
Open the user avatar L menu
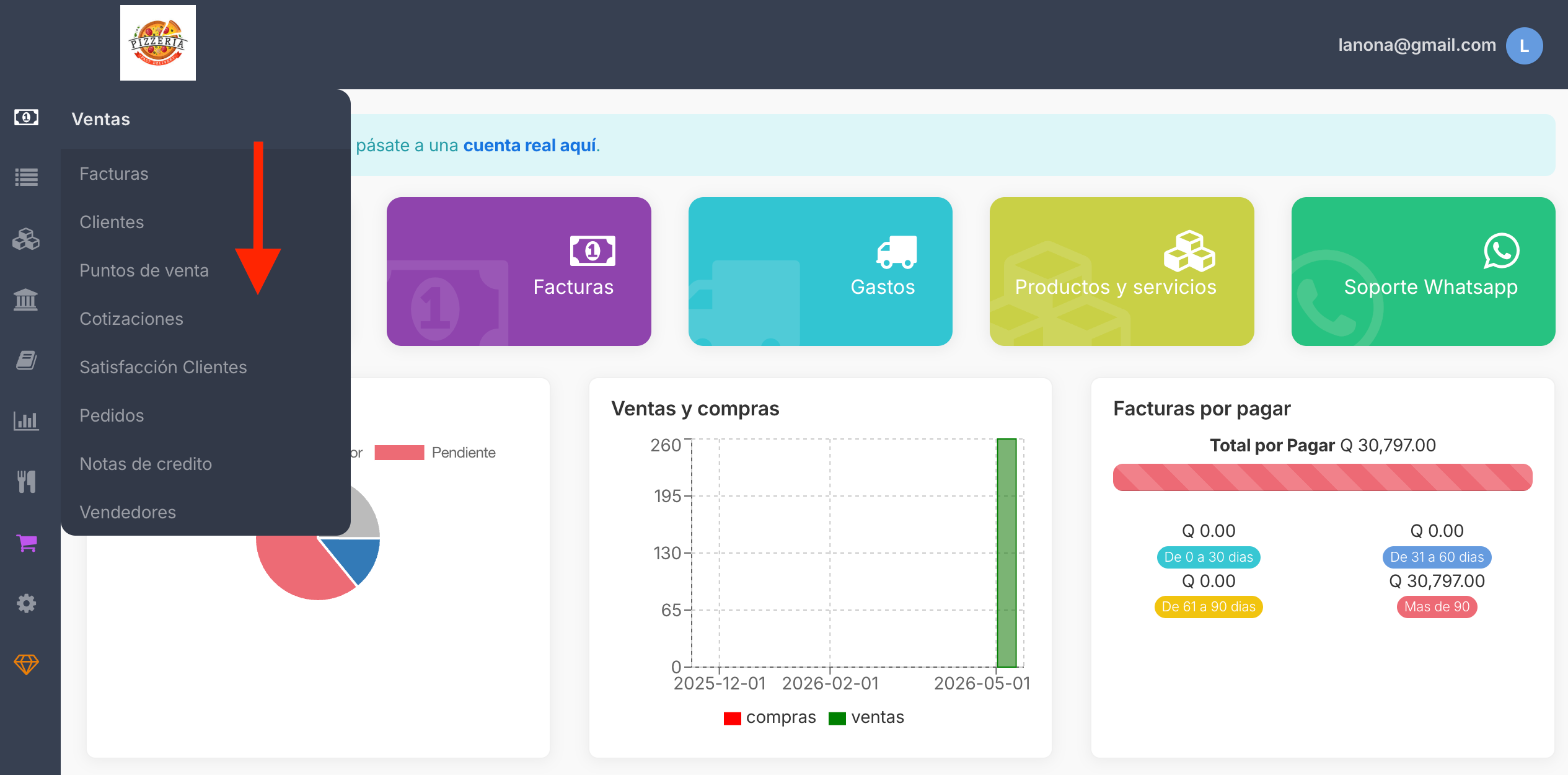coord(1525,46)
